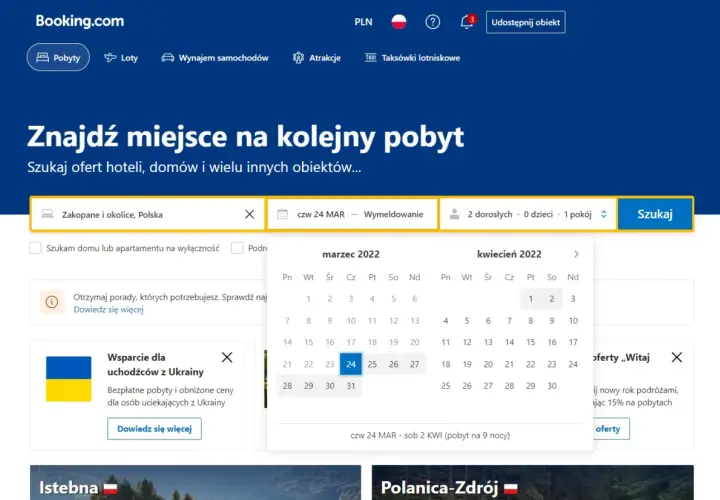
Task: Click the destination field with Zakopane i okolice
Action: pos(147,214)
